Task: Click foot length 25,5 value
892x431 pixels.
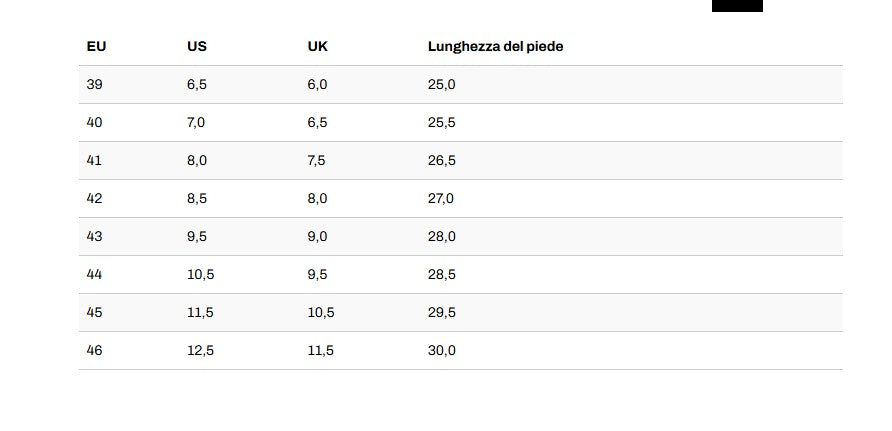Action: coord(441,123)
